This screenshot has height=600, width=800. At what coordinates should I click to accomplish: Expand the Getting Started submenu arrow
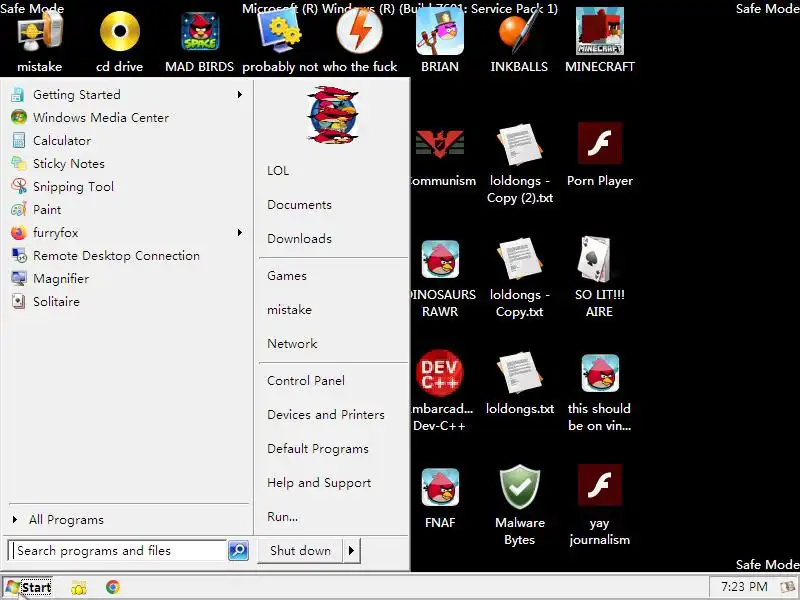coord(239,94)
